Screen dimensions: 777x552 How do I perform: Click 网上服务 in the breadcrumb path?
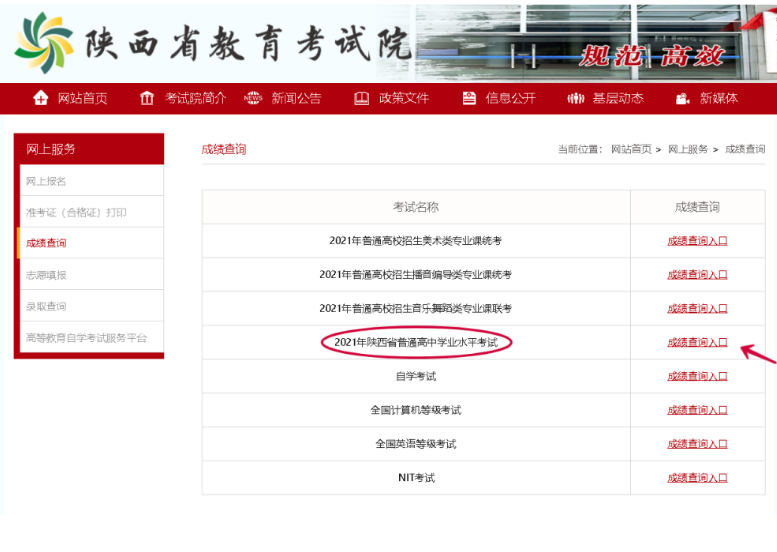(687, 149)
